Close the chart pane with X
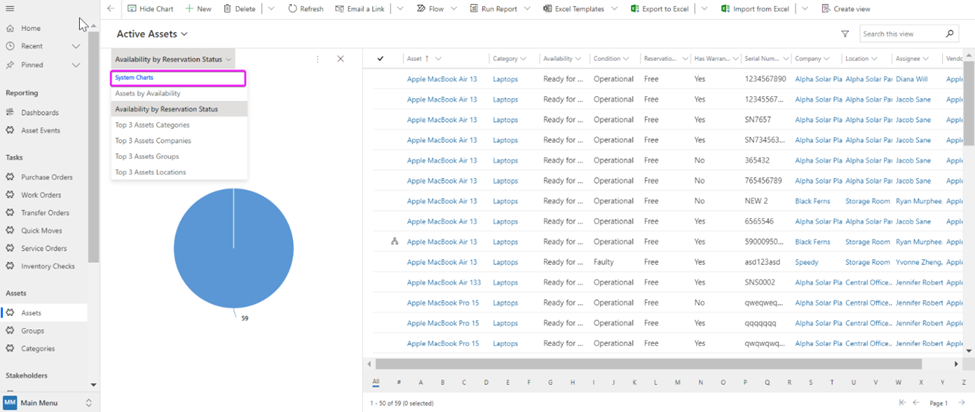Viewport: 975px width, 412px height. click(x=340, y=59)
